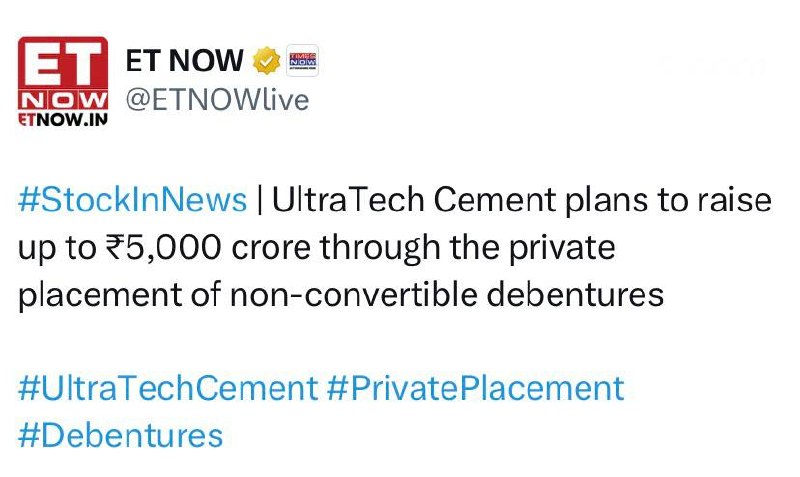Viewport: 800px width, 477px height.
Task: Click the gold verified checkmark badge
Action: pos(266,61)
